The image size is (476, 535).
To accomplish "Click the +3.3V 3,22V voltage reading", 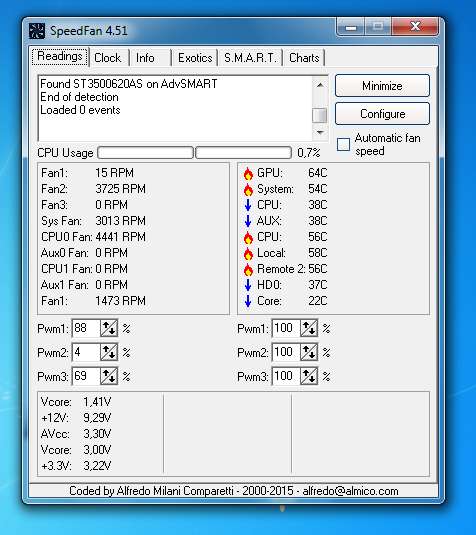I will 76,466.
